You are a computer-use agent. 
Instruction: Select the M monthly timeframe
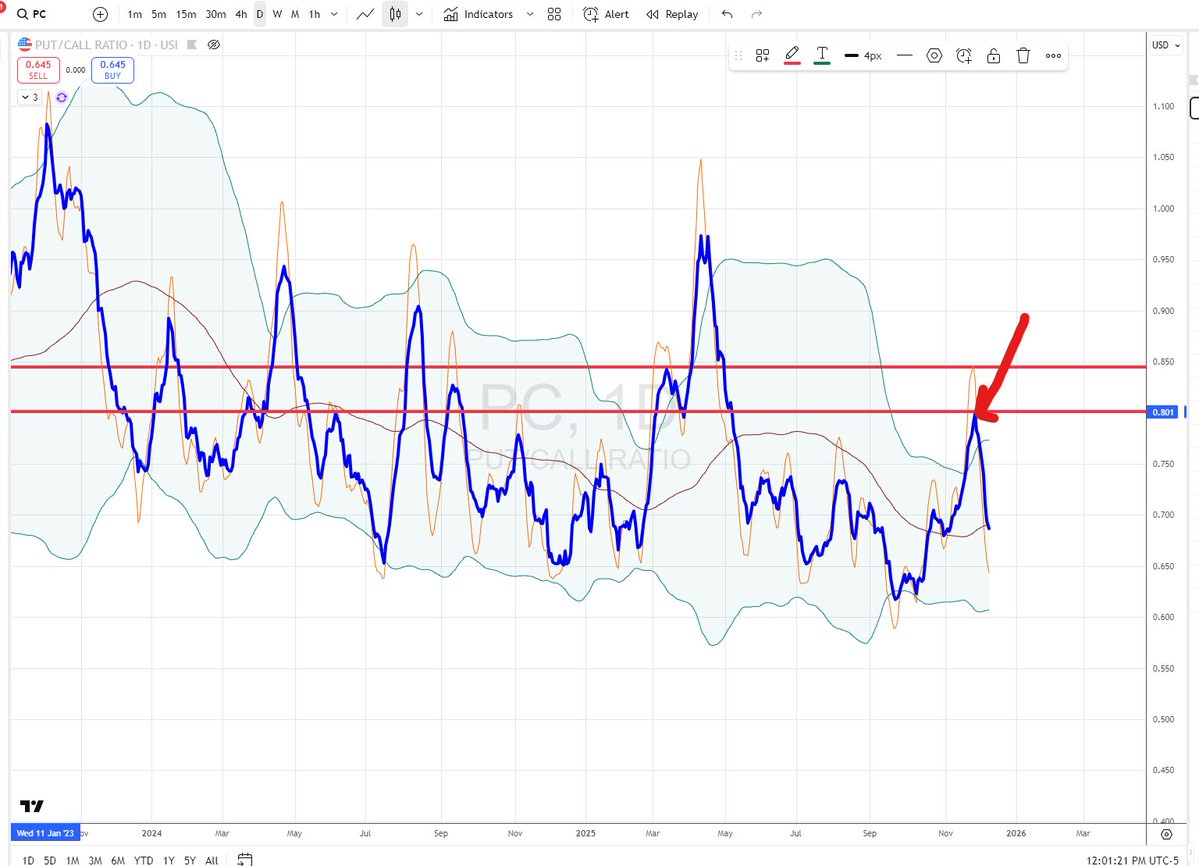(295, 15)
